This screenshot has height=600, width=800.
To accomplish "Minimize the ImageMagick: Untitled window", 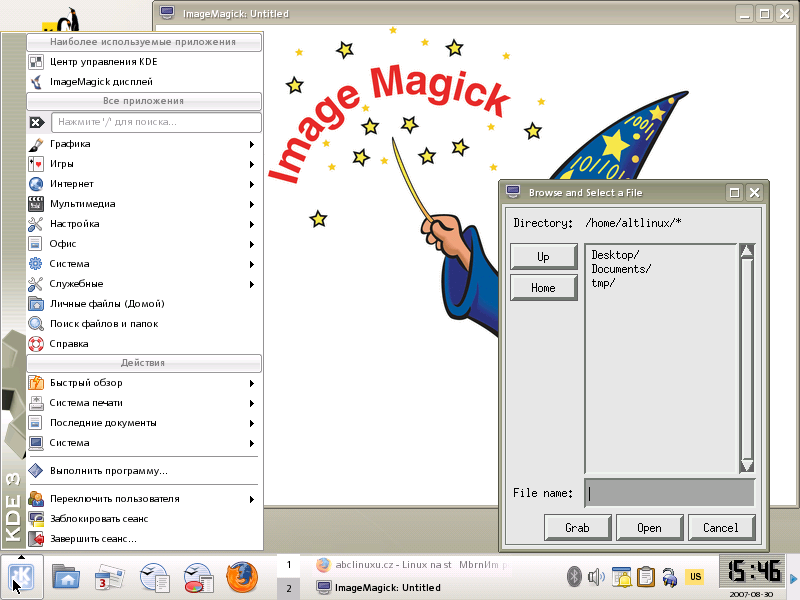I will click(745, 13).
